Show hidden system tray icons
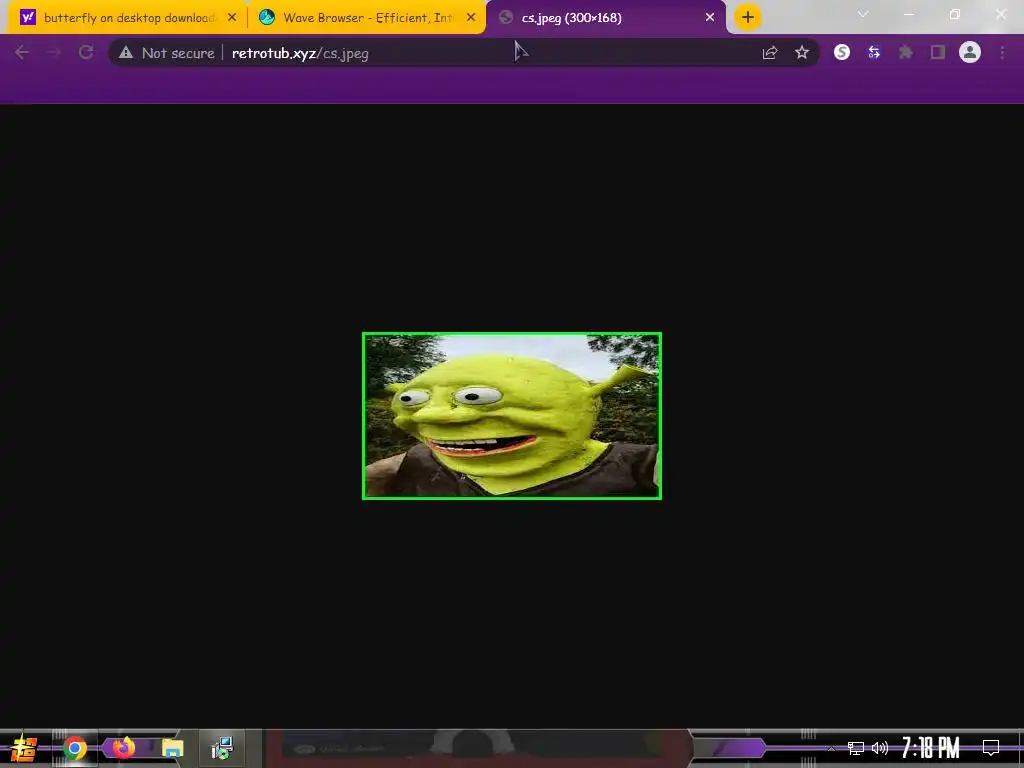Viewport: 1024px width, 768px height. coord(831,748)
